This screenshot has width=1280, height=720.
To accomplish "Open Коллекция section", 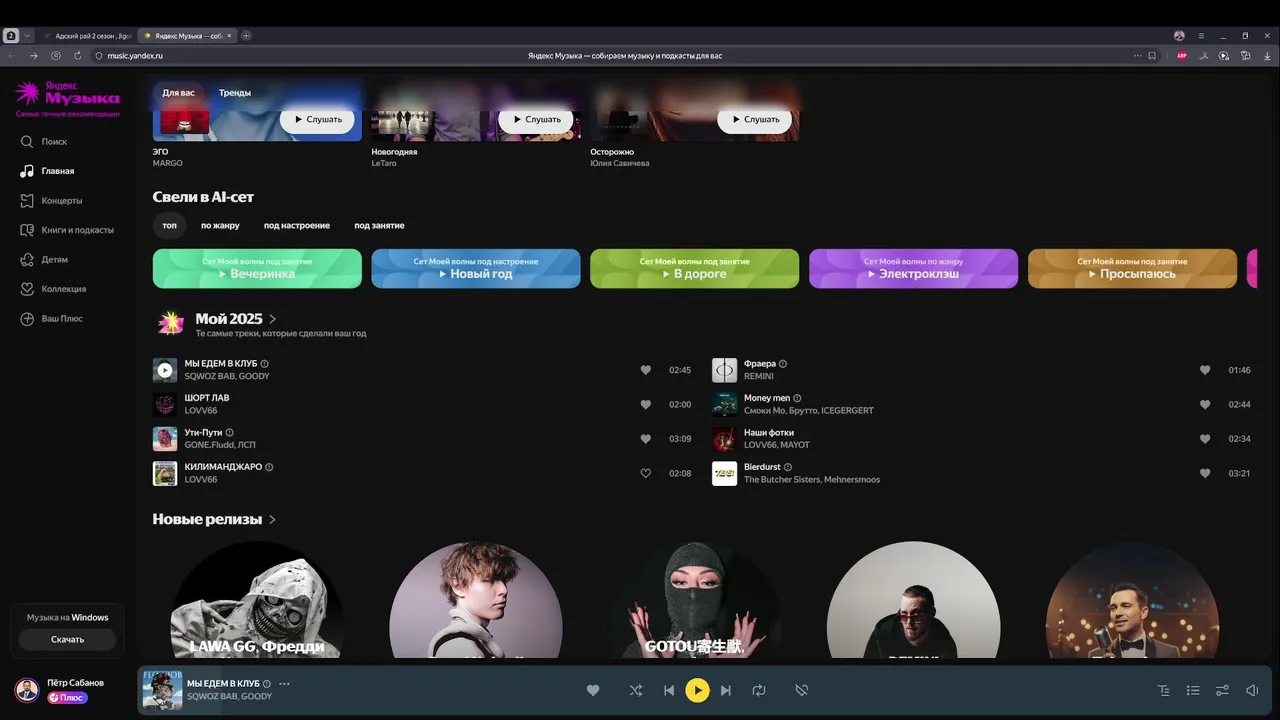I will [x=53, y=289].
